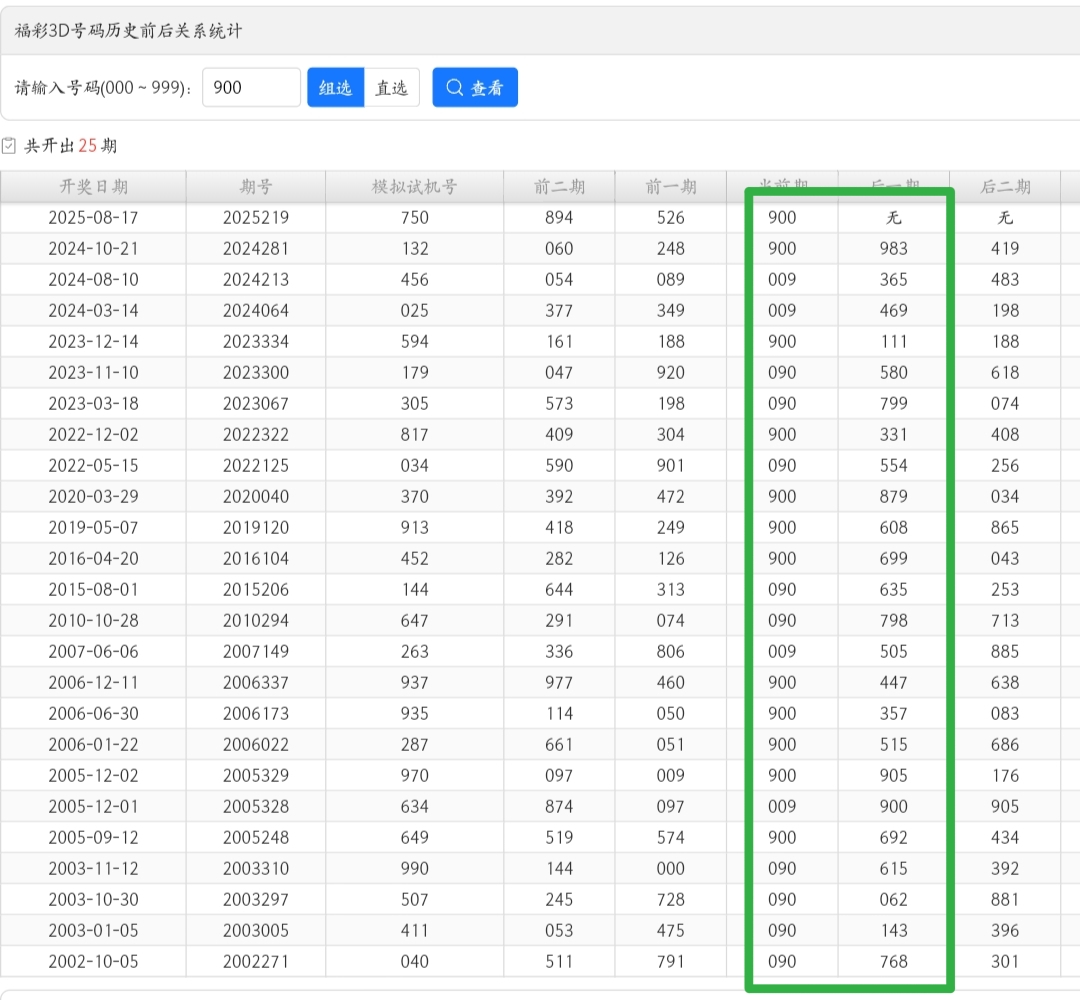Viewport: 1080px width, 1000px height.
Task: Click issue number 2006173
Action: [x=256, y=713]
